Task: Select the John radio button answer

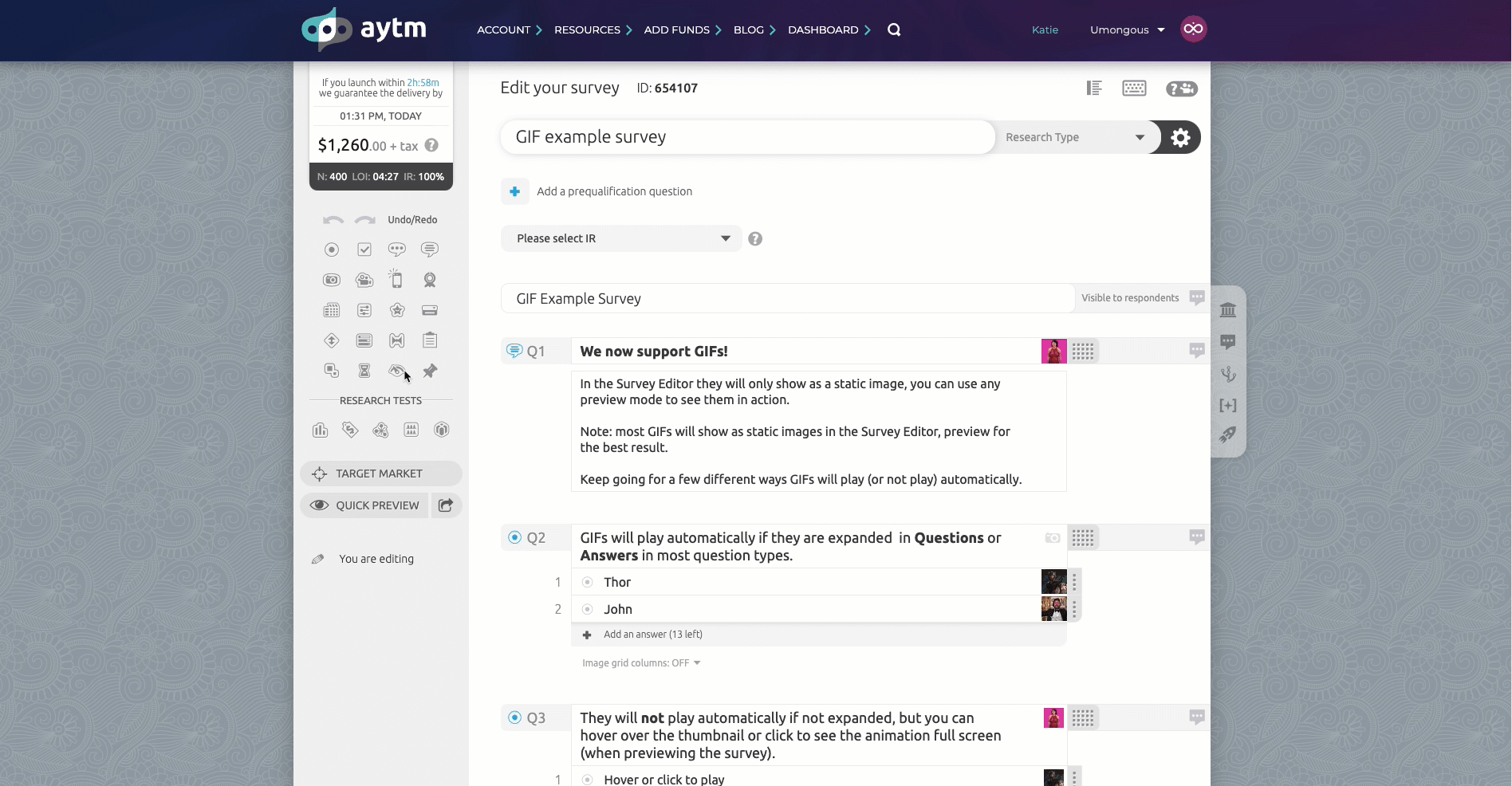Action: (588, 609)
